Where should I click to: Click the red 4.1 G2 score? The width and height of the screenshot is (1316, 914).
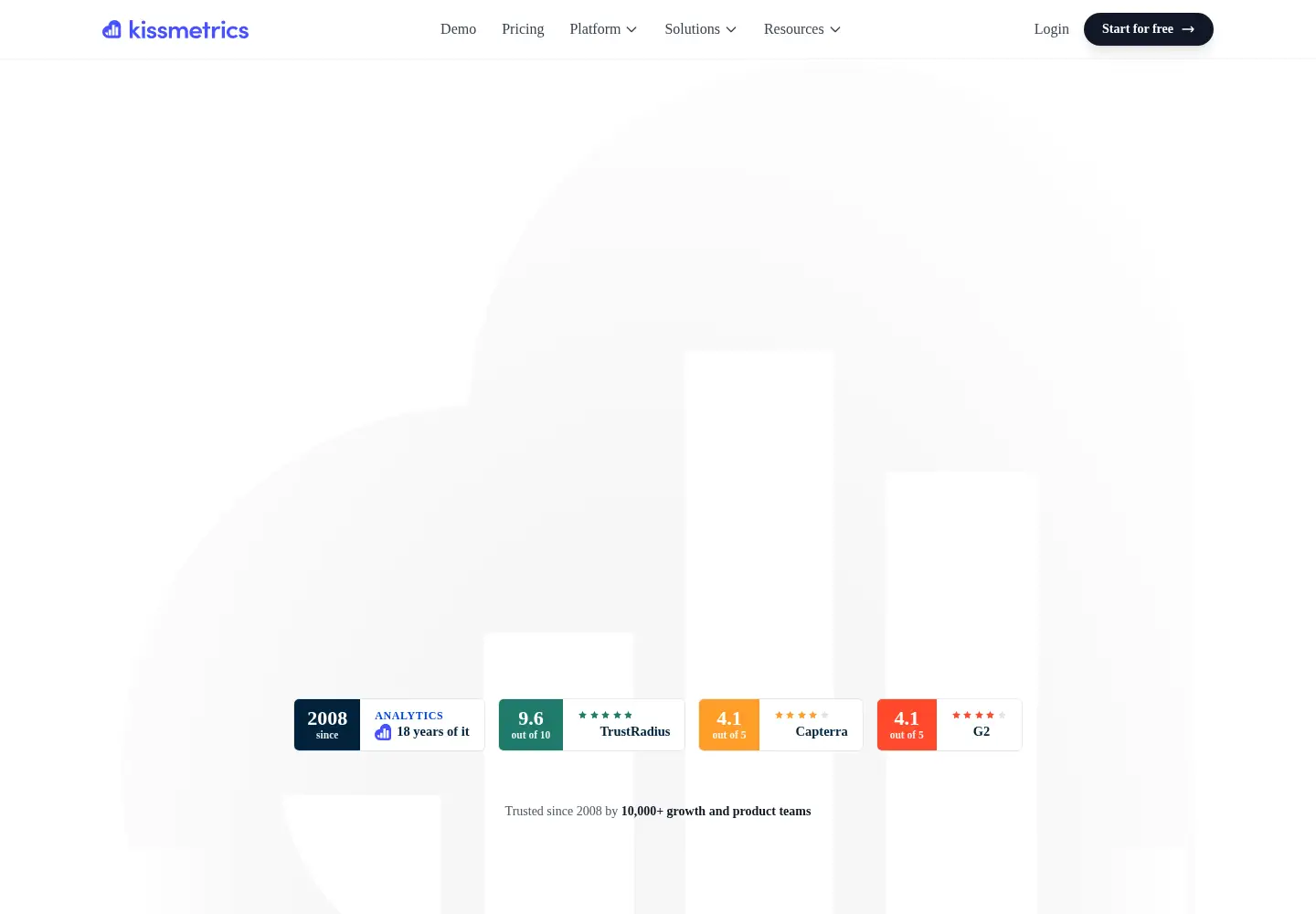pos(907,725)
